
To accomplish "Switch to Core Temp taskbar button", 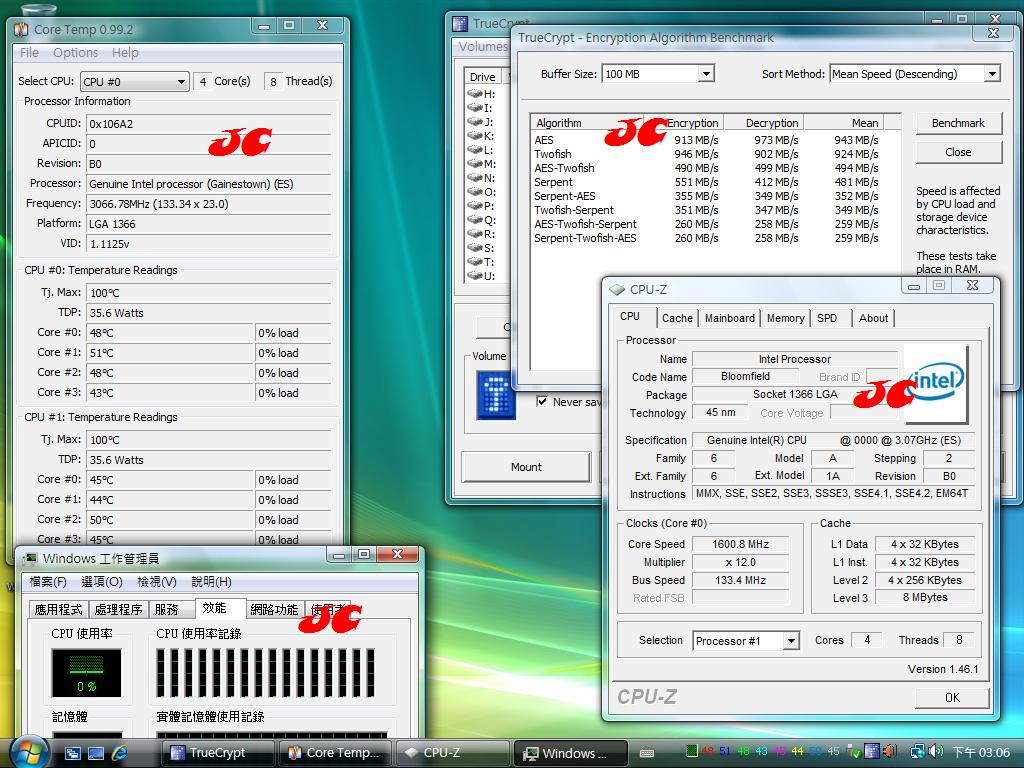I will tap(334, 753).
